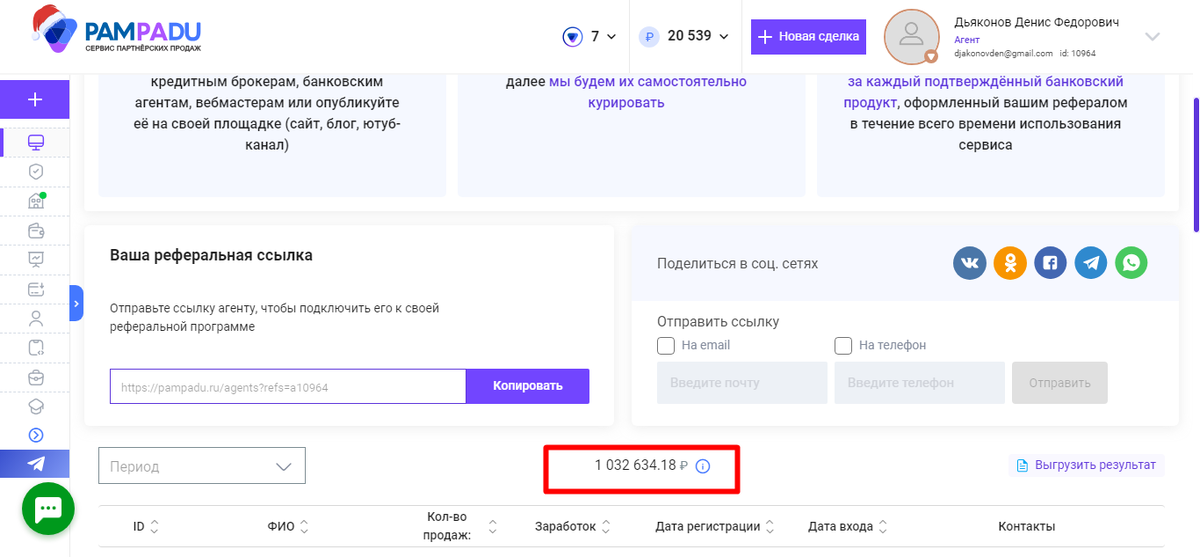Open the graduation cap training icon
The height and width of the screenshot is (557, 1200).
coord(36,406)
